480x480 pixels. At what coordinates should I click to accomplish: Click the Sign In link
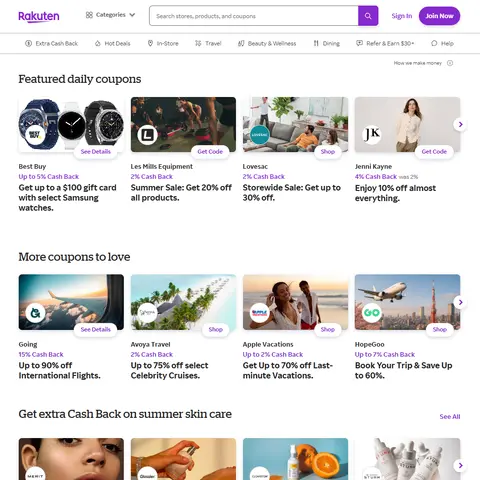[x=402, y=16]
